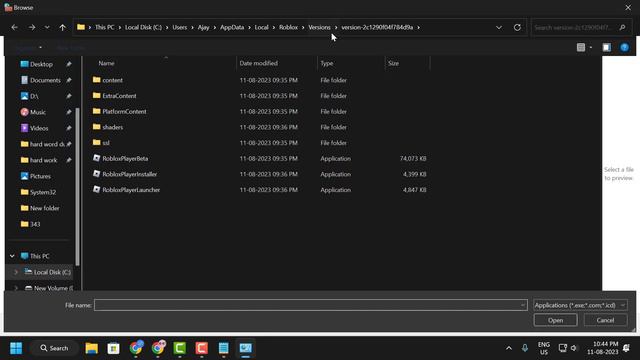Expand address bar history dropdown

499,27
